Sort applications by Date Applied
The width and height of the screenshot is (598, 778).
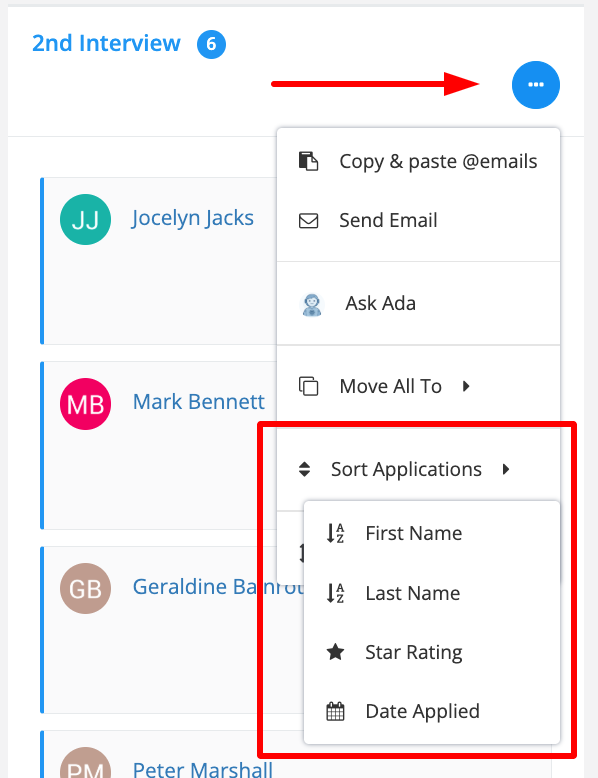(x=432, y=711)
